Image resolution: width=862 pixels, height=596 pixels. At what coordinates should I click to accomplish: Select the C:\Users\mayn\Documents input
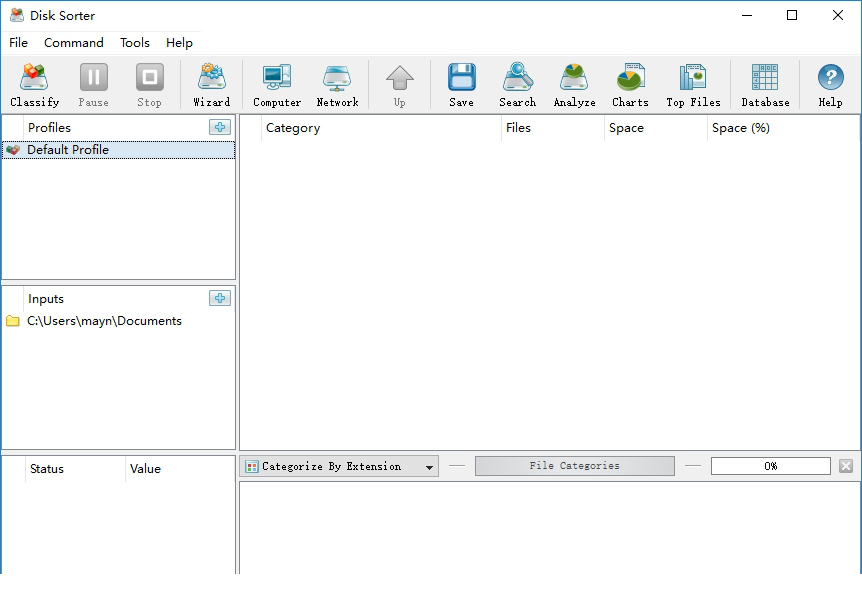click(x=119, y=321)
